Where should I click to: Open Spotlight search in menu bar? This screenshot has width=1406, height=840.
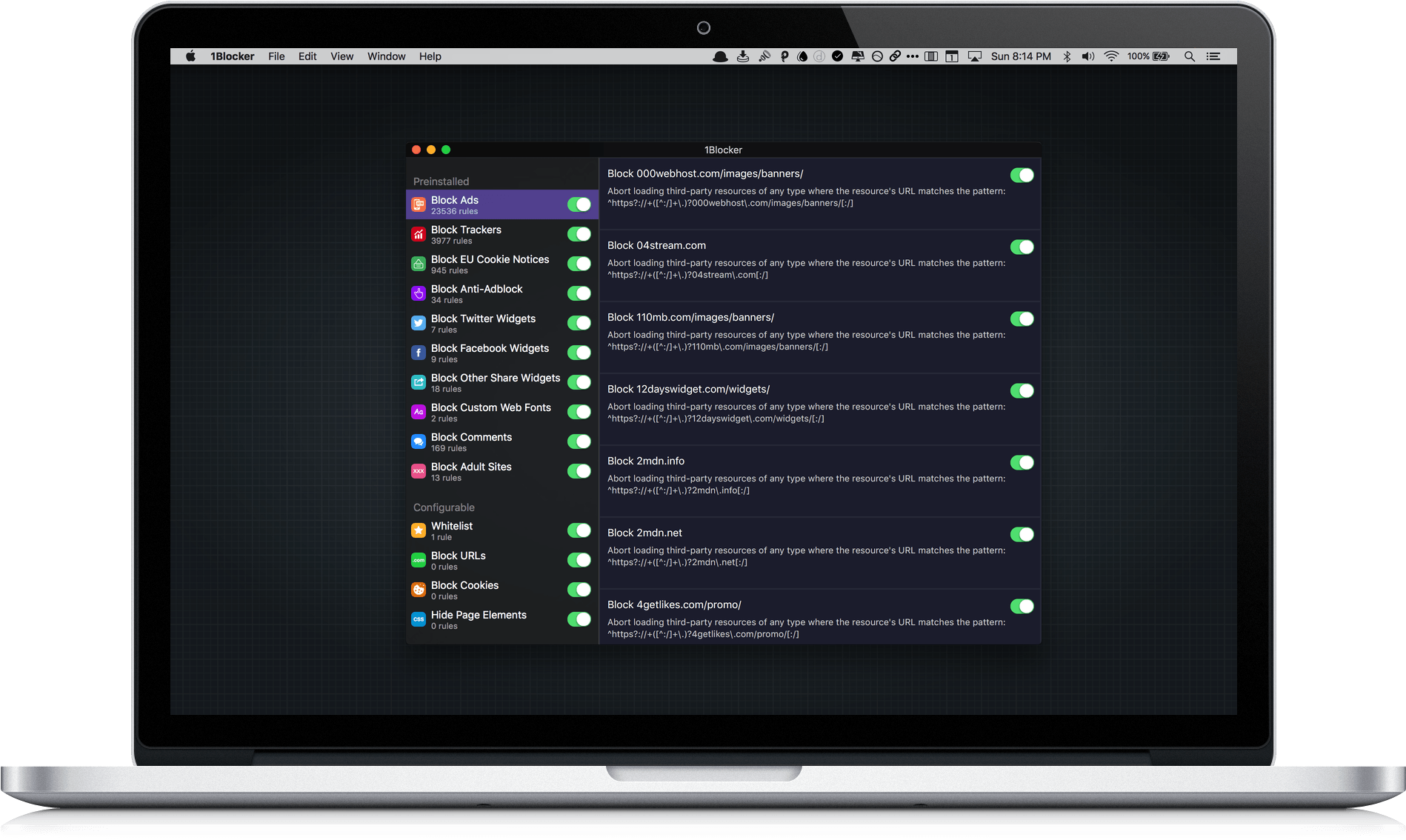pyautogui.click(x=1189, y=56)
